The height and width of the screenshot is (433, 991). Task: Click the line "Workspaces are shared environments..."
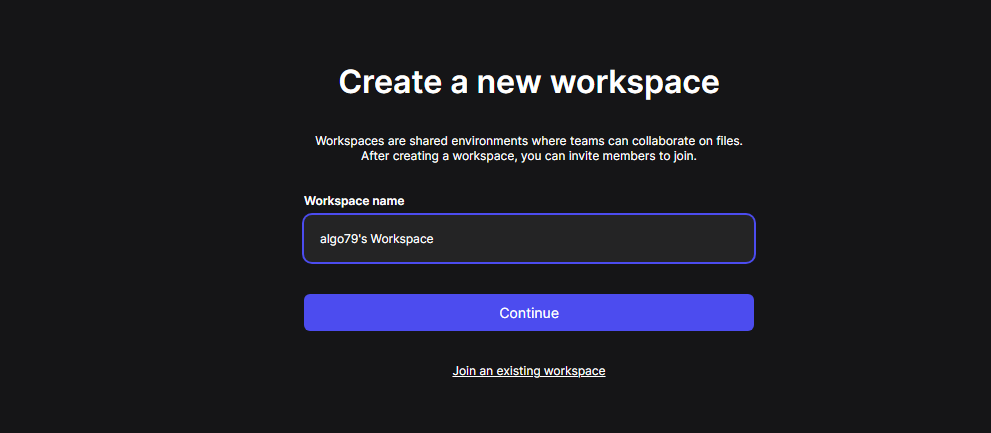(529, 140)
